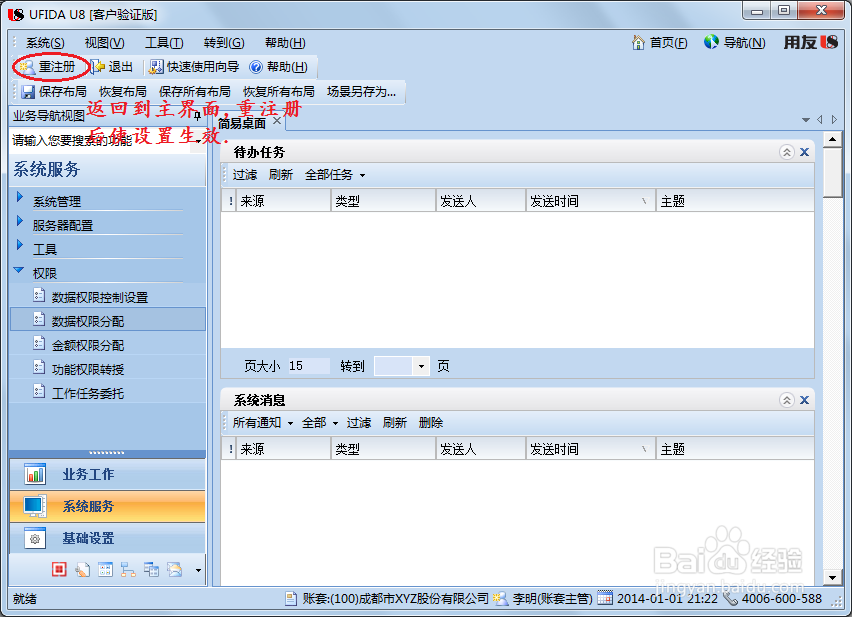Open the 全部 dropdown in 系统消息
Image resolution: width=852 pixels, height=617 pixels.
pyautogui.click(x=320, y=423)
